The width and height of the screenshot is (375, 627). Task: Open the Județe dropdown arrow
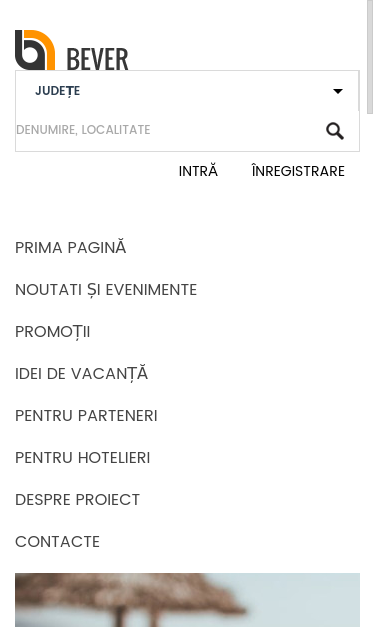click(x=338, y=91)
